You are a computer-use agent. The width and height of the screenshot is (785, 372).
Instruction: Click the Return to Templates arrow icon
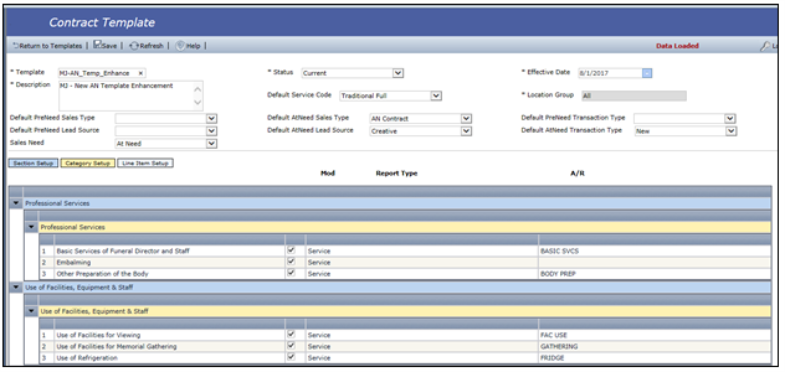tap(16, 46)
